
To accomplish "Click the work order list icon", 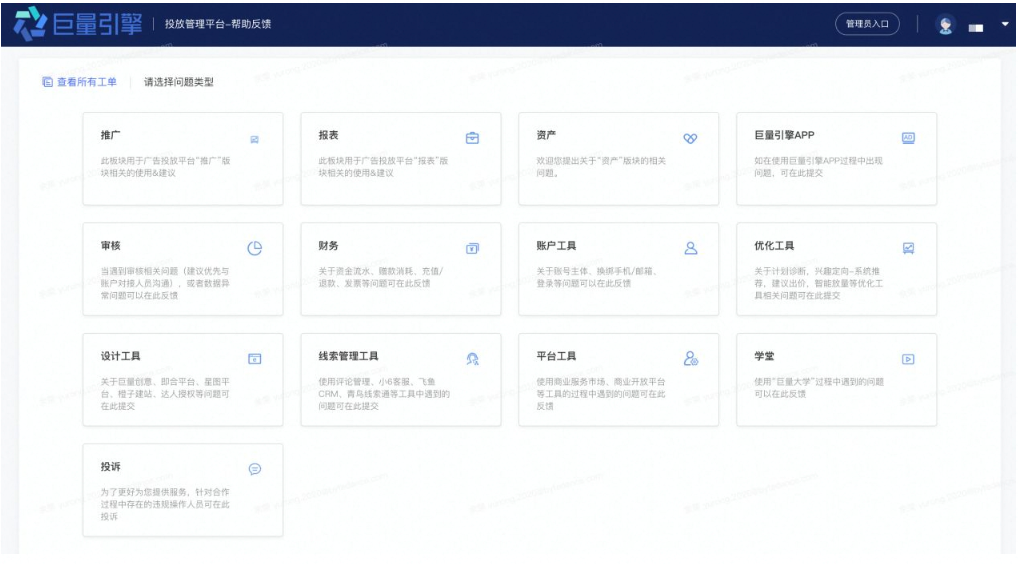I will tap(47, 82).
